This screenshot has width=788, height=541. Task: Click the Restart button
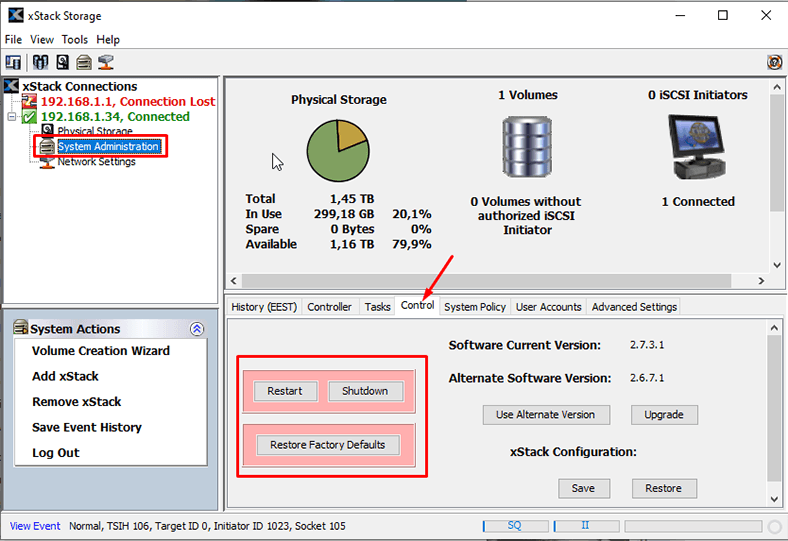285,391
